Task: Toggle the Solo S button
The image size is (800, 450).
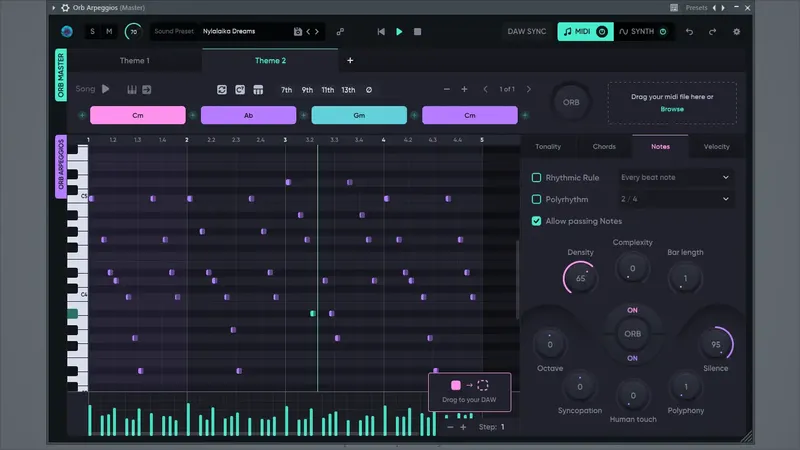Action: [92, 32]
